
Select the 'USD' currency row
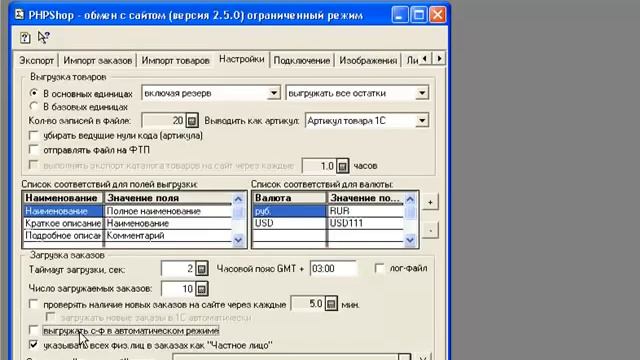(289, 223)
